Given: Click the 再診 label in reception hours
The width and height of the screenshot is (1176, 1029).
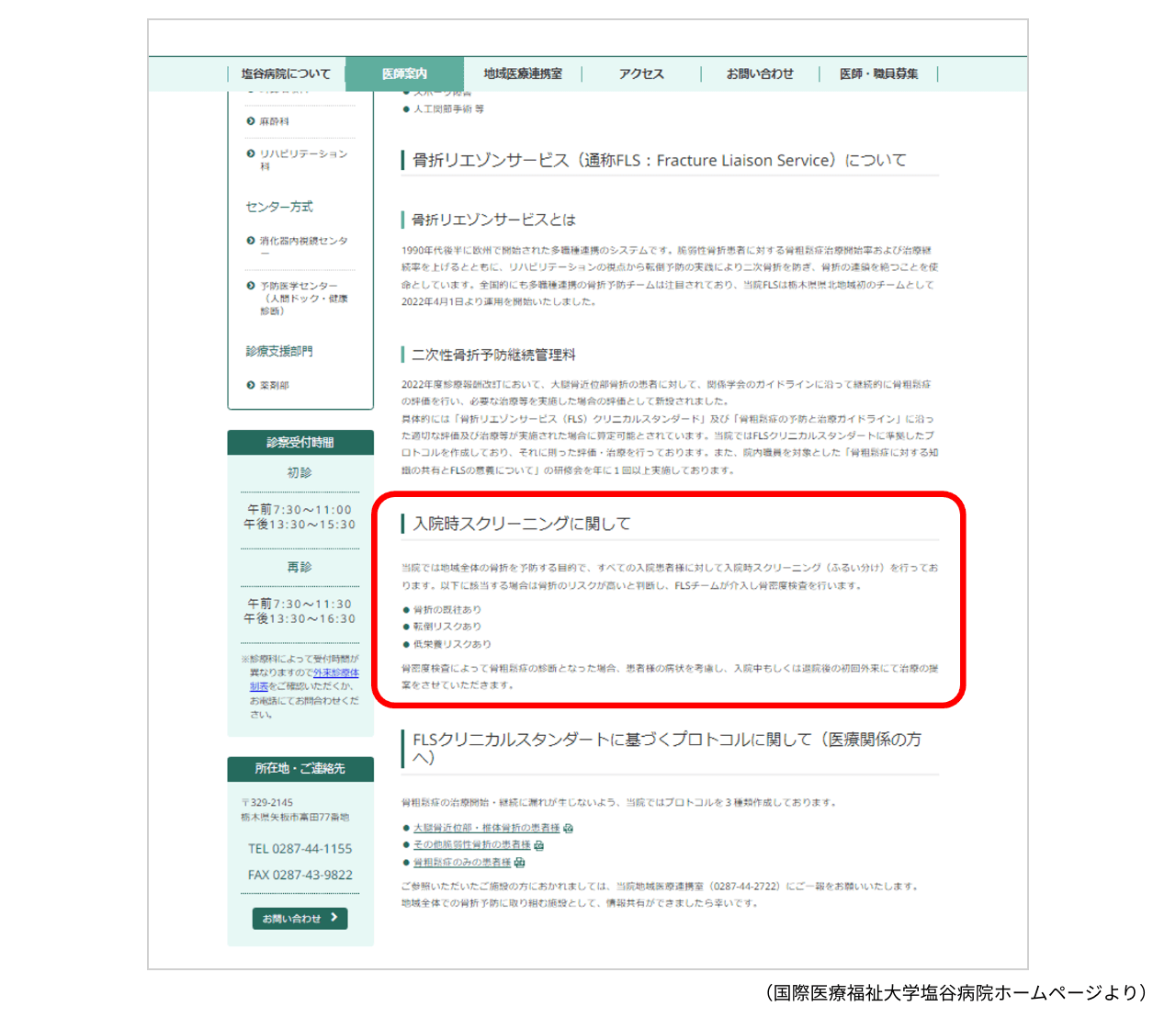Looking at the screenshot, I should click(300, 567).
